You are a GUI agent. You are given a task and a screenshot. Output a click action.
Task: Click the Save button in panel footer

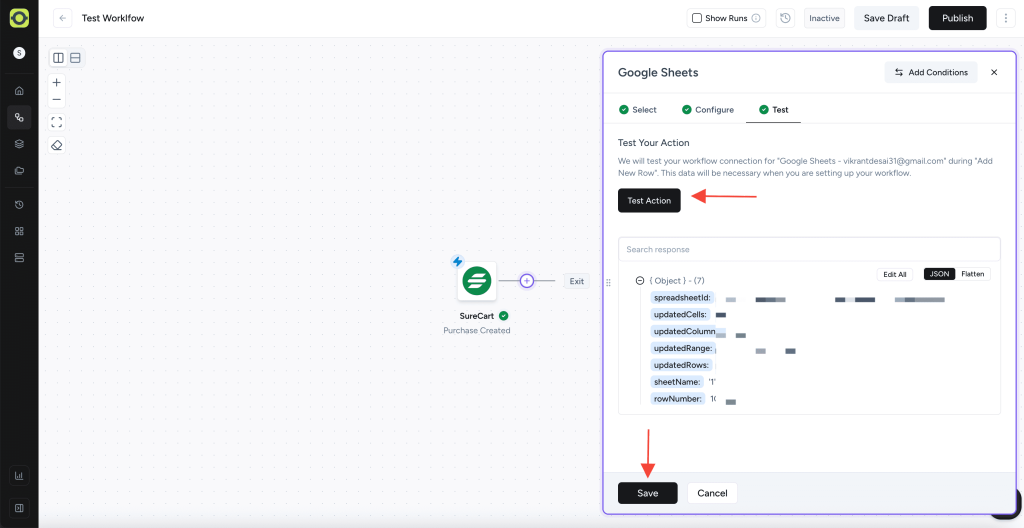tap(647, 493)
